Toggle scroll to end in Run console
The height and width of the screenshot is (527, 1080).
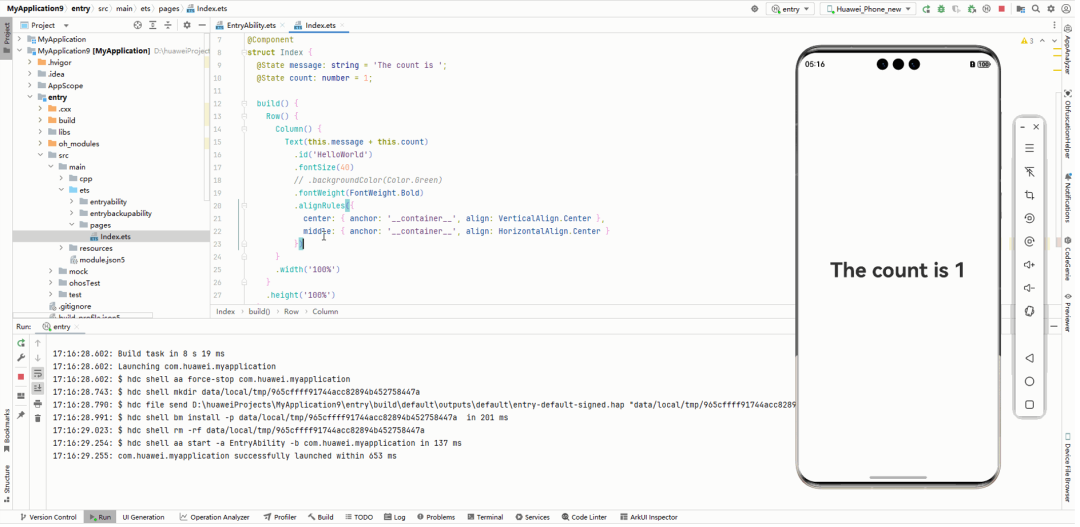[x=38, y=388]
